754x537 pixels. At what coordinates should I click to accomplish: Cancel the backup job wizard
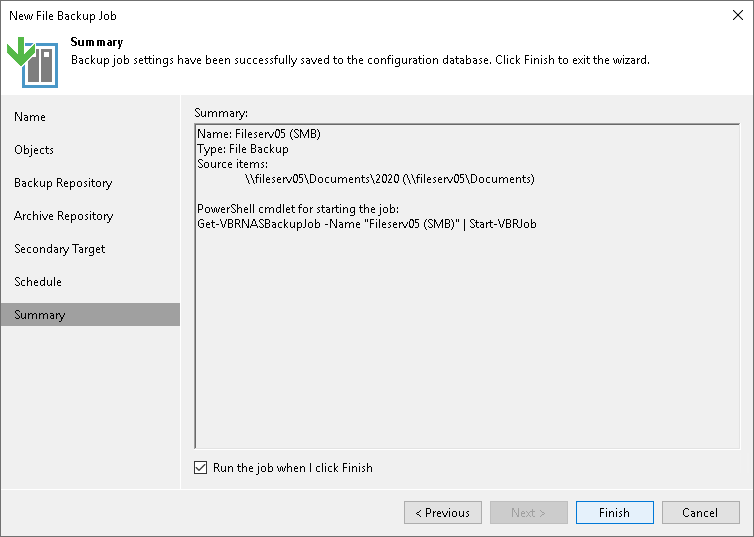pos(699,513)
